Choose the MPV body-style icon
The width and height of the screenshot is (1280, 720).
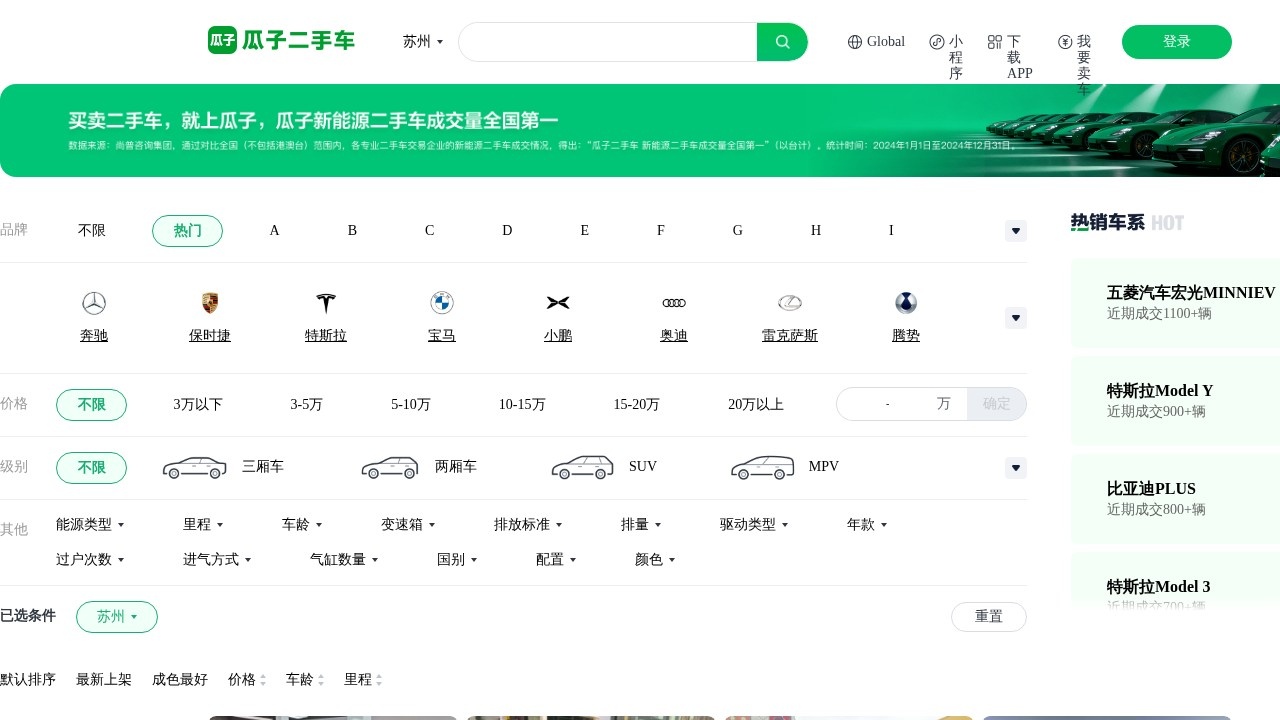coord(762,466)
